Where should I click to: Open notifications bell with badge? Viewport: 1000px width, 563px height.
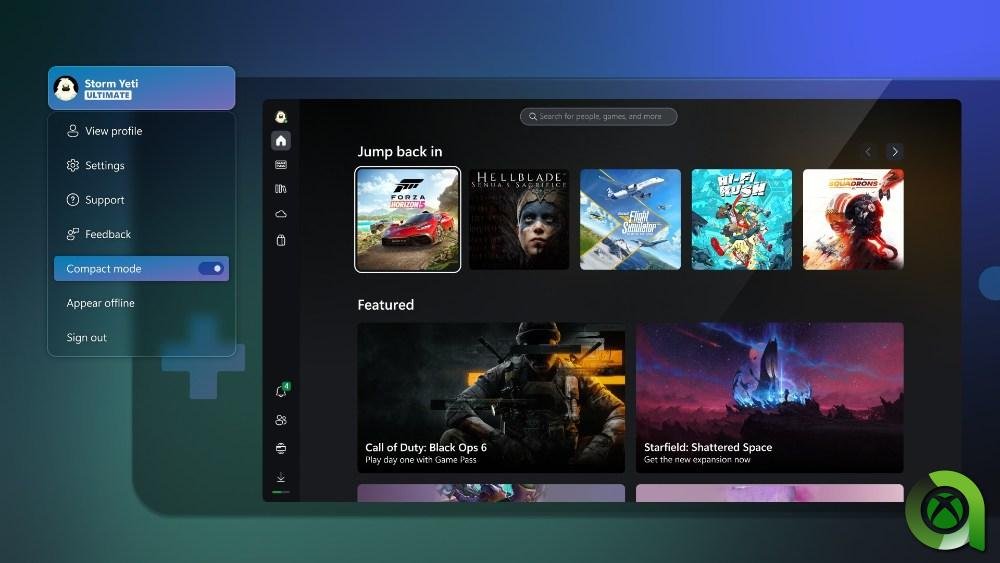(x=281, y=392)
